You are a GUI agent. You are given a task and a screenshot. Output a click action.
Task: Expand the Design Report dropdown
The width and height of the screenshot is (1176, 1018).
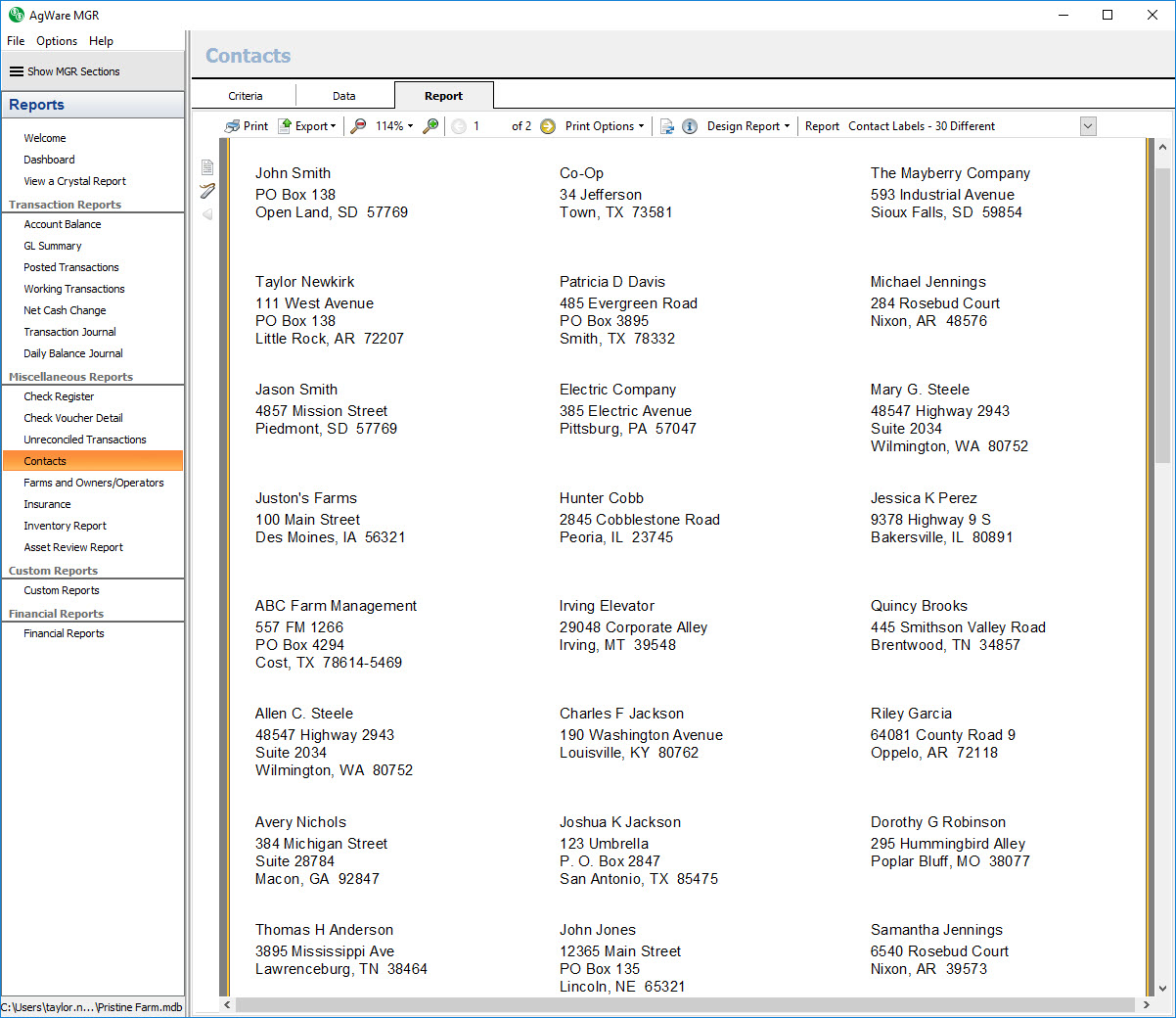[x=748, y=126]
